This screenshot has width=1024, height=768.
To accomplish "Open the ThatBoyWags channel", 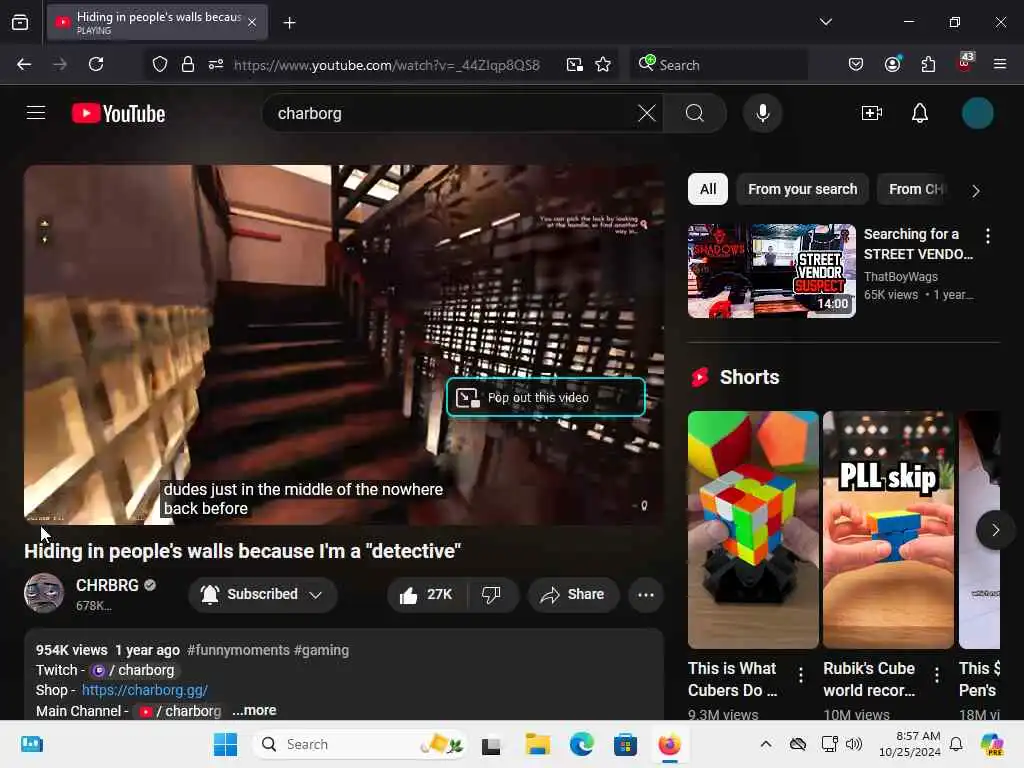I will [x=900, y=277].
